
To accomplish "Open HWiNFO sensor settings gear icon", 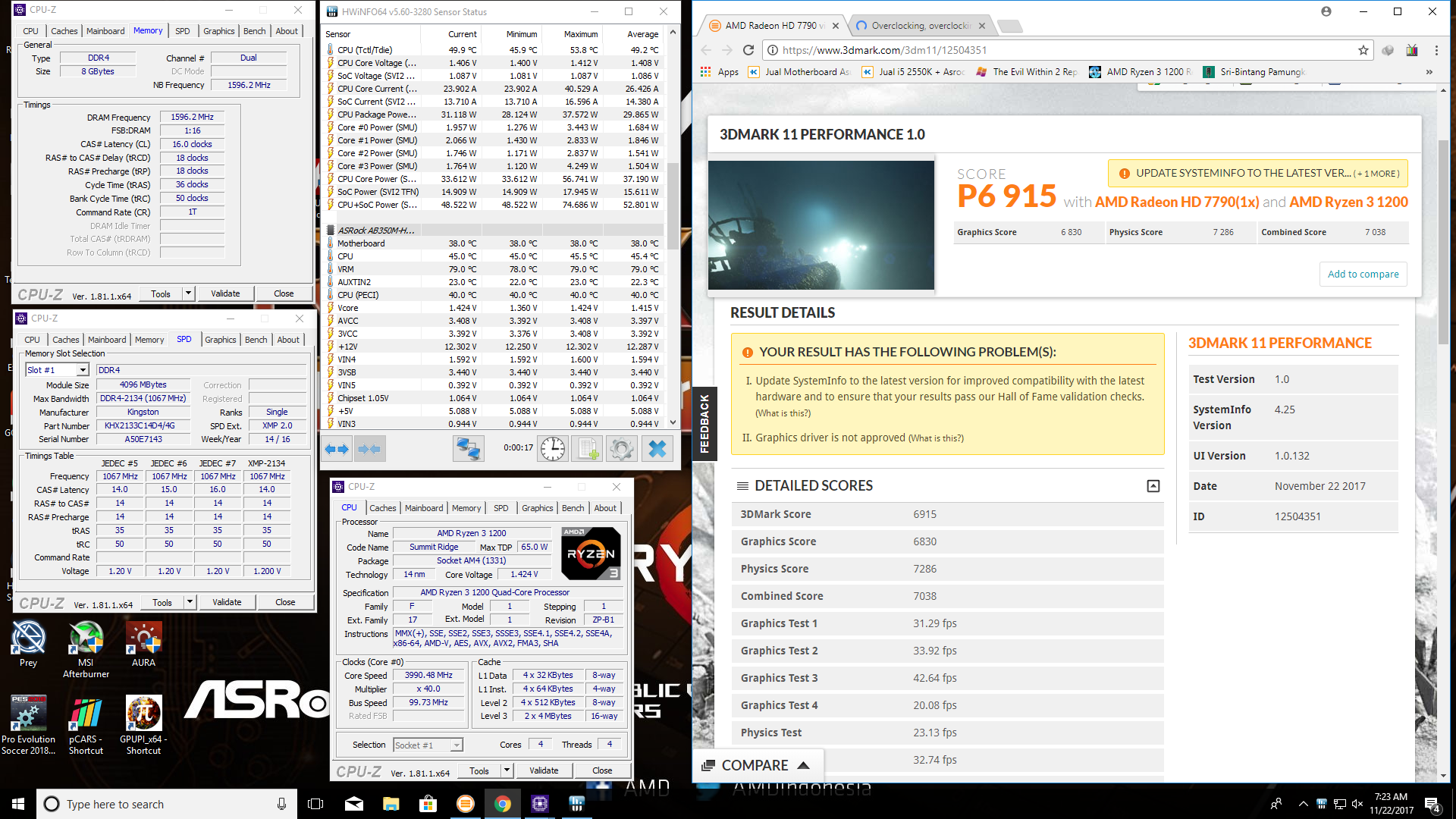I will click(x=621, y=449).
